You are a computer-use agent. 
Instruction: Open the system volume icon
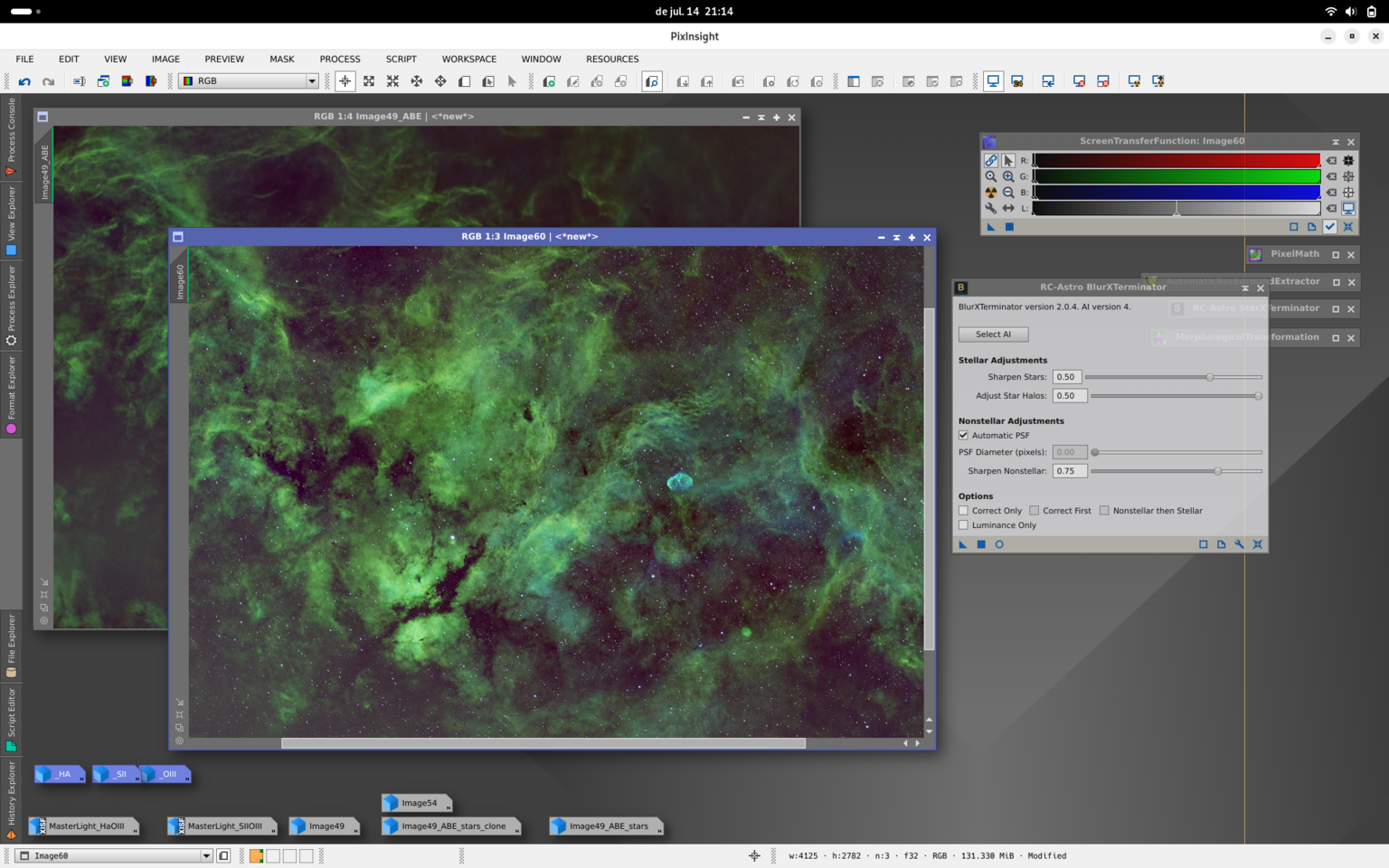point(1350,12)
